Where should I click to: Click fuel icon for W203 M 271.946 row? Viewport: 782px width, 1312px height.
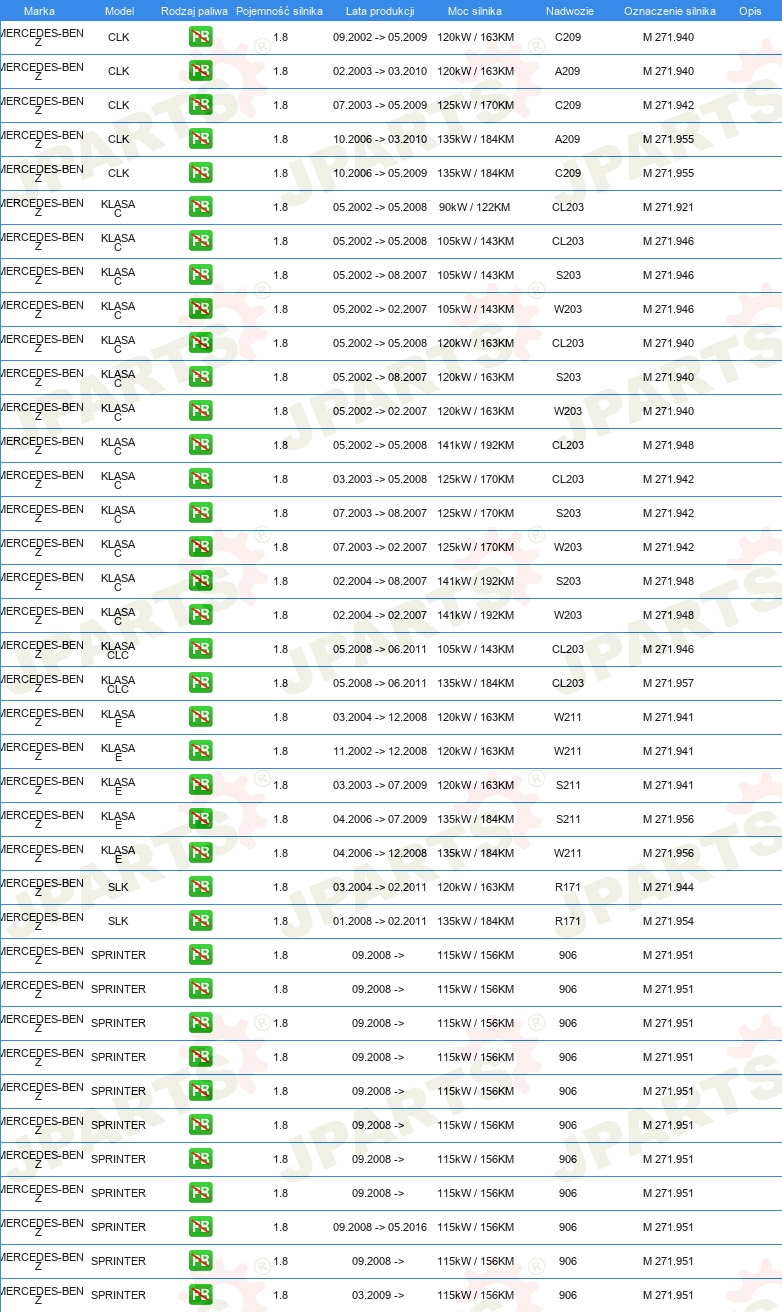(200, 310)
